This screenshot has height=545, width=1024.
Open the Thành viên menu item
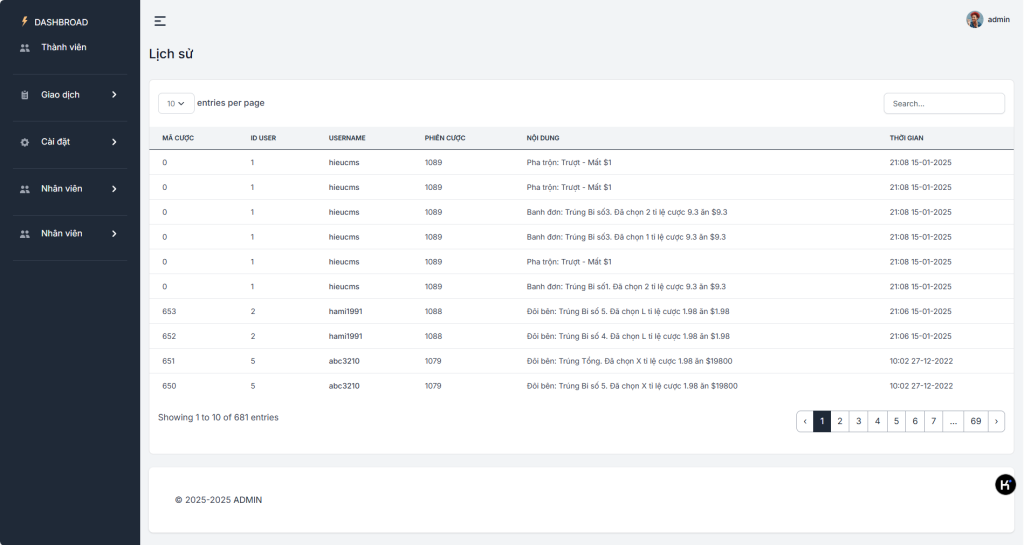point(64,47)
